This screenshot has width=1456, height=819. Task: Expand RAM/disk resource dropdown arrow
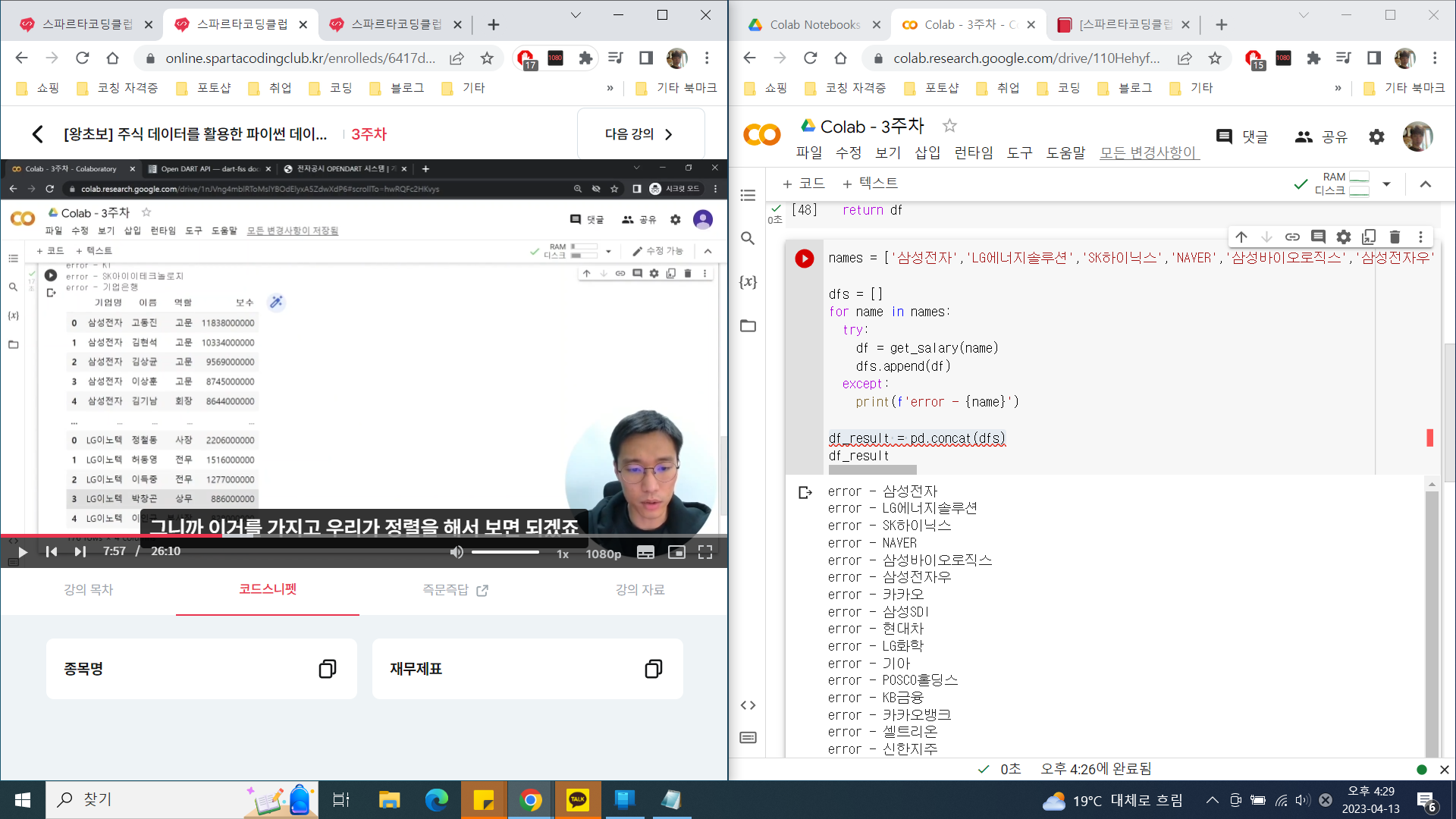point(1387,184)
